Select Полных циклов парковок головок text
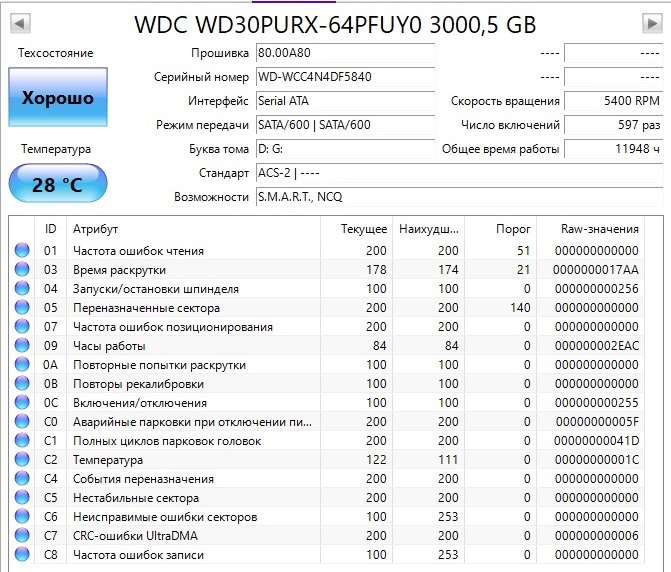This screenshot has height=572, width=671. (x=167, y=441)
